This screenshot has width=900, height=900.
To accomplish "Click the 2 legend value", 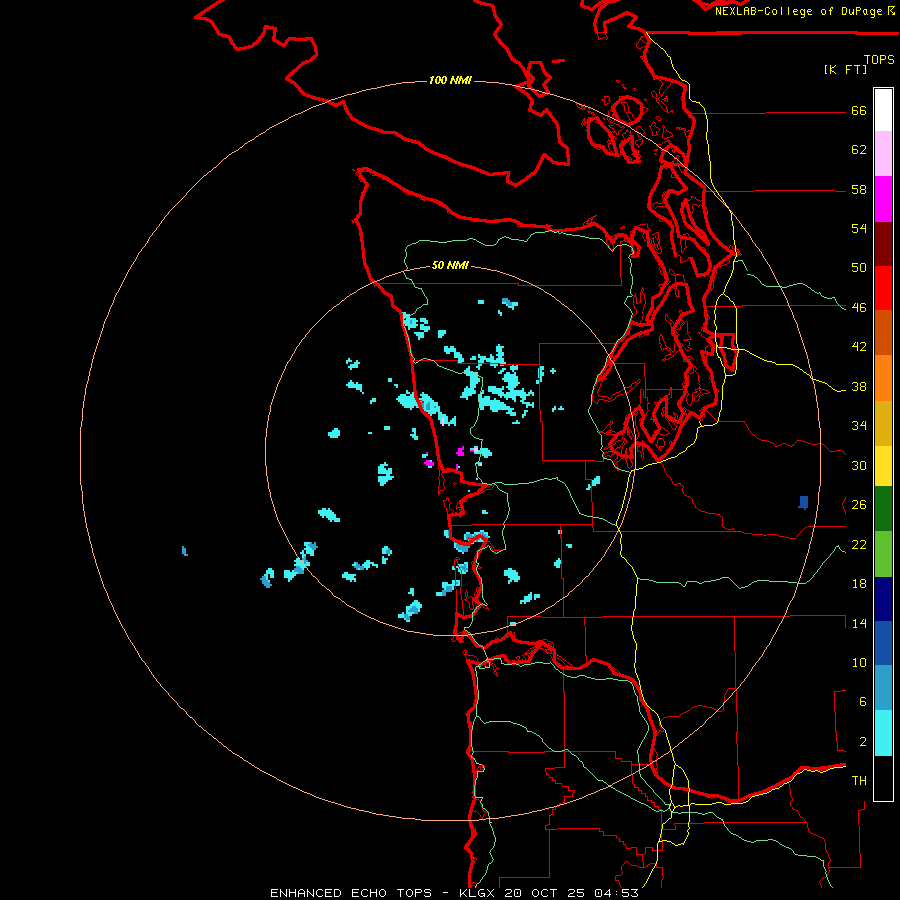I will click(x=863, y=742).
